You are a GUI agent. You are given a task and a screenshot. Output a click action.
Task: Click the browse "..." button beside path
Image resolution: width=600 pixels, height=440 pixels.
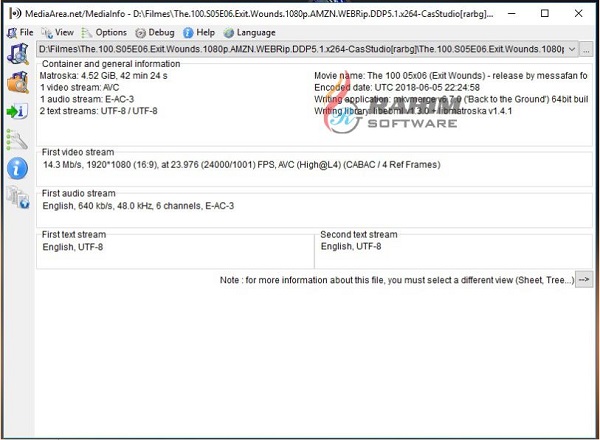tap(586, 50)
